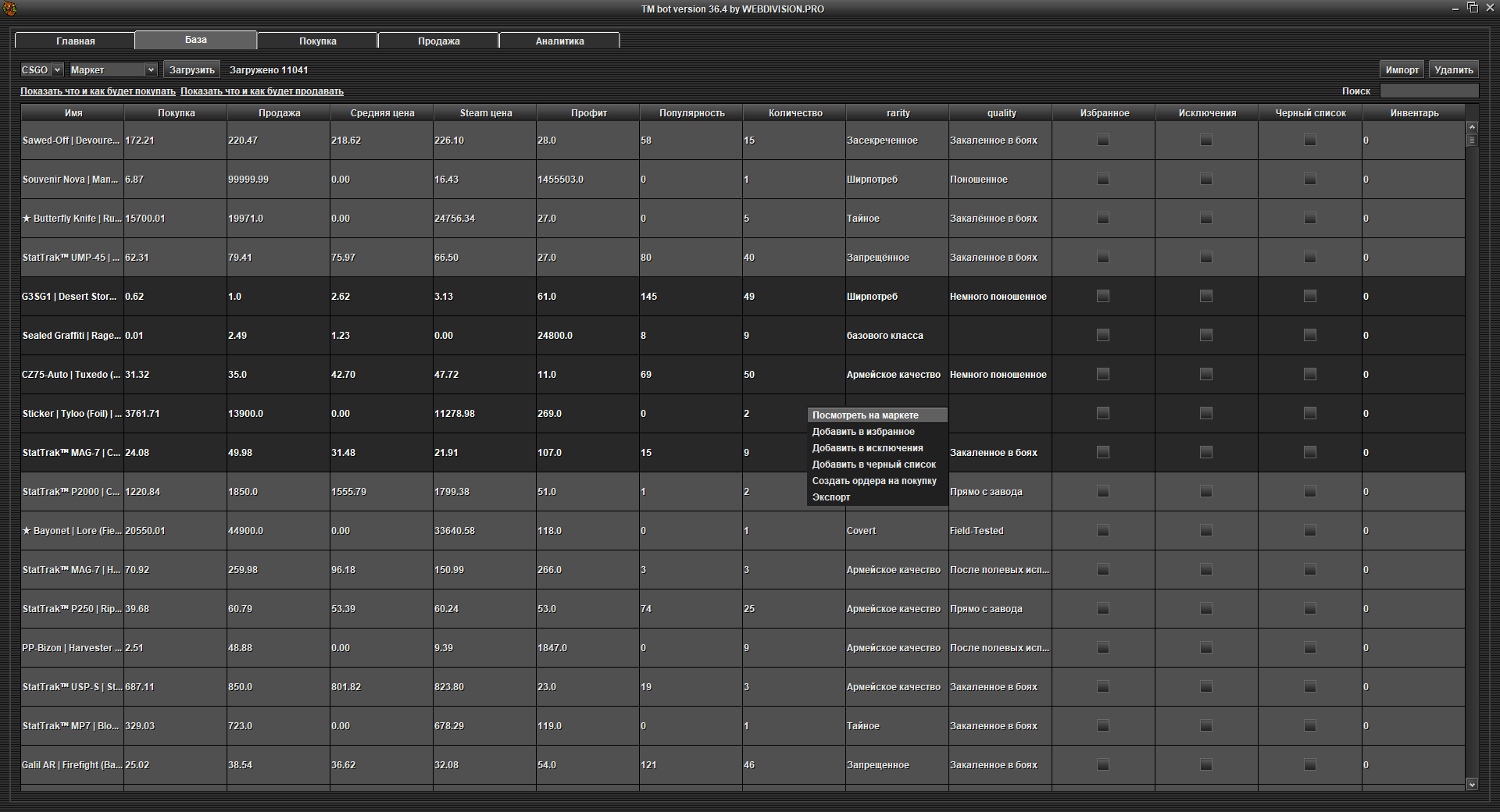
Task: Select 'Посмотреть на маркете' in context menu
Action: 865,415
